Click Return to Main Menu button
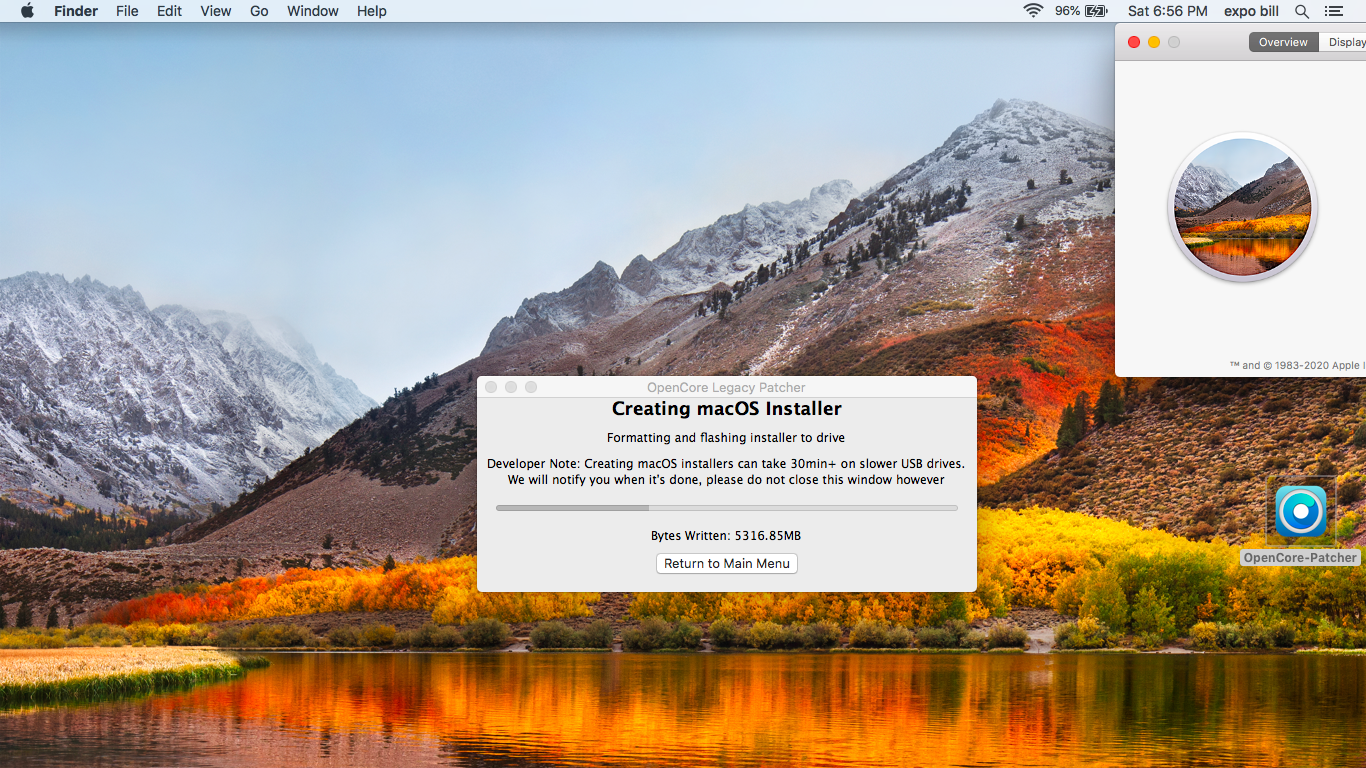Image resolution: width=1366 pixels, height=768 pixels. (x=727, y=563)
